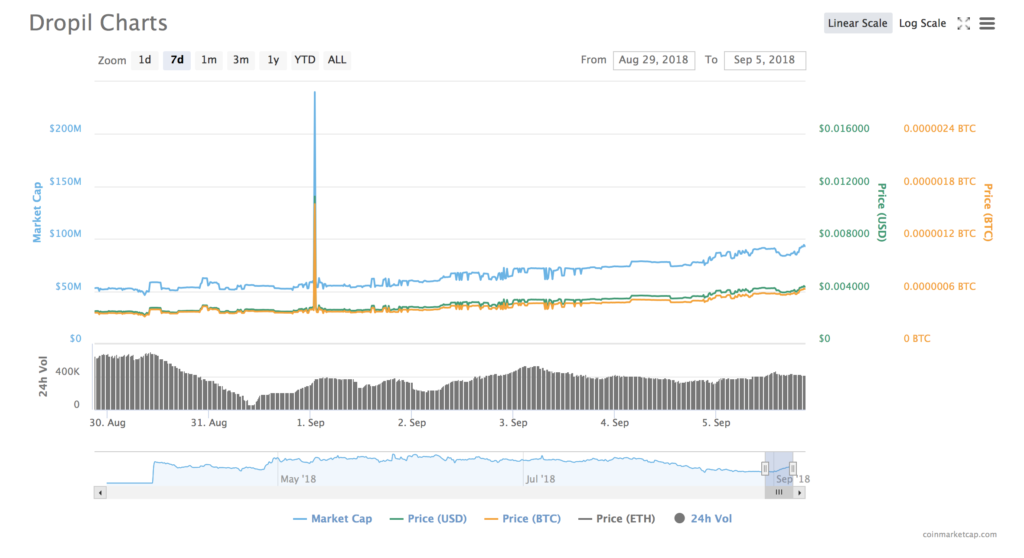Viewport: 1024px width, 558px height.
Task: Click the navigator scroll right arrow
Action: [x=799, y=492]
